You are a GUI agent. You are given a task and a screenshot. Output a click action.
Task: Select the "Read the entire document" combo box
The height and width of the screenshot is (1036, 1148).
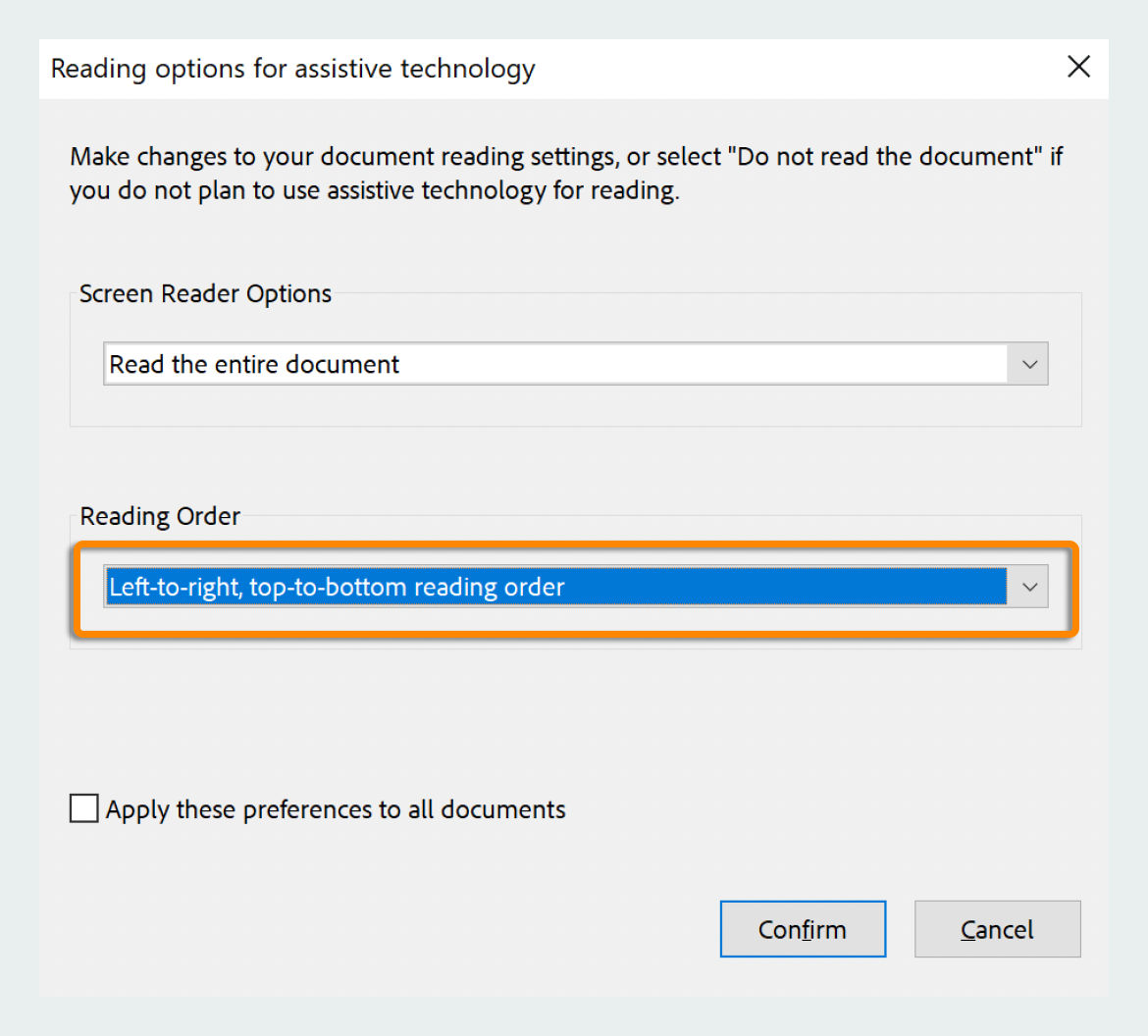pyautogui.click(x=491, y=364)
